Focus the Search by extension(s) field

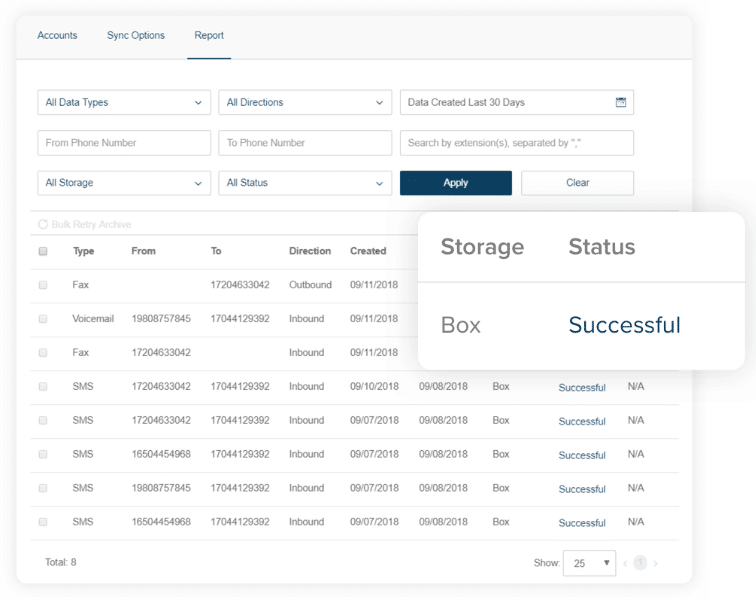coord(516,143)
